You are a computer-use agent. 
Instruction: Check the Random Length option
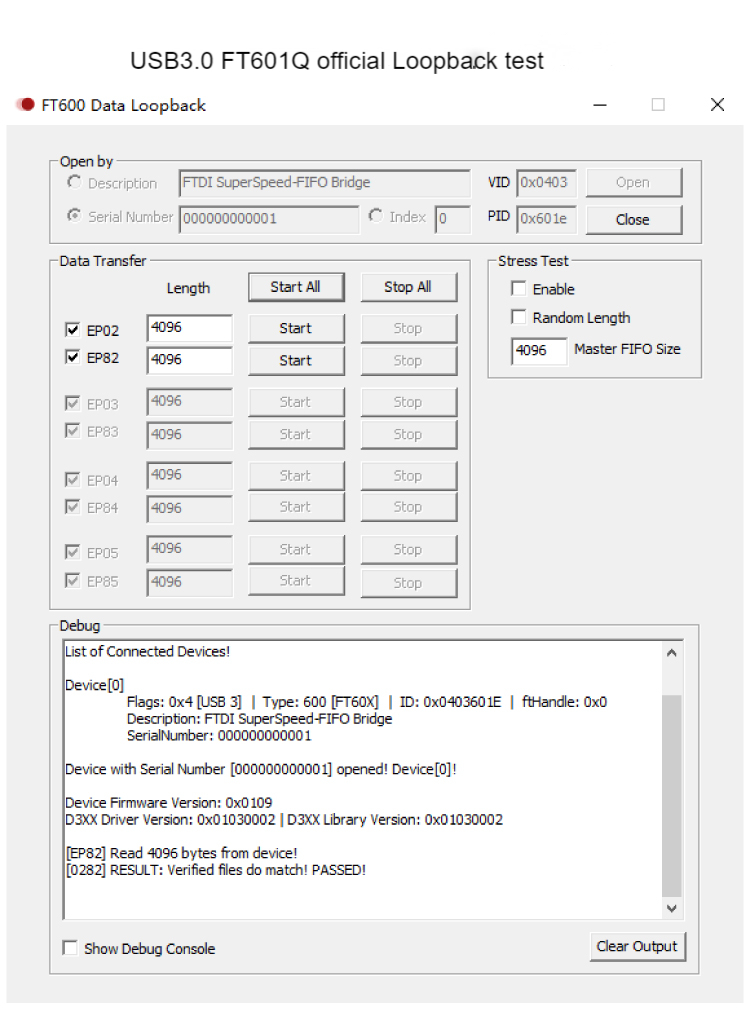click(x=518, y=317)
